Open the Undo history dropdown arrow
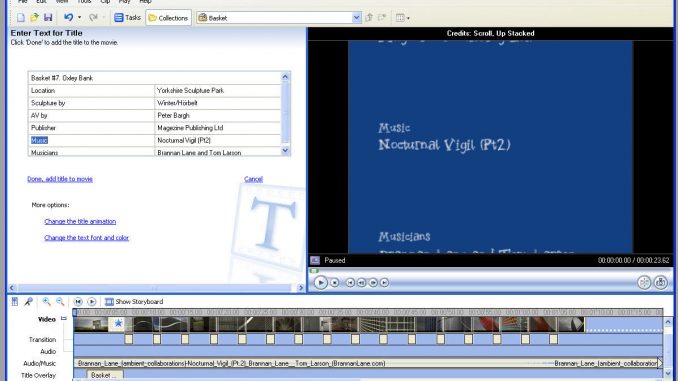The width and height of the screenshot is (678, 381). [x=79, y=18]
